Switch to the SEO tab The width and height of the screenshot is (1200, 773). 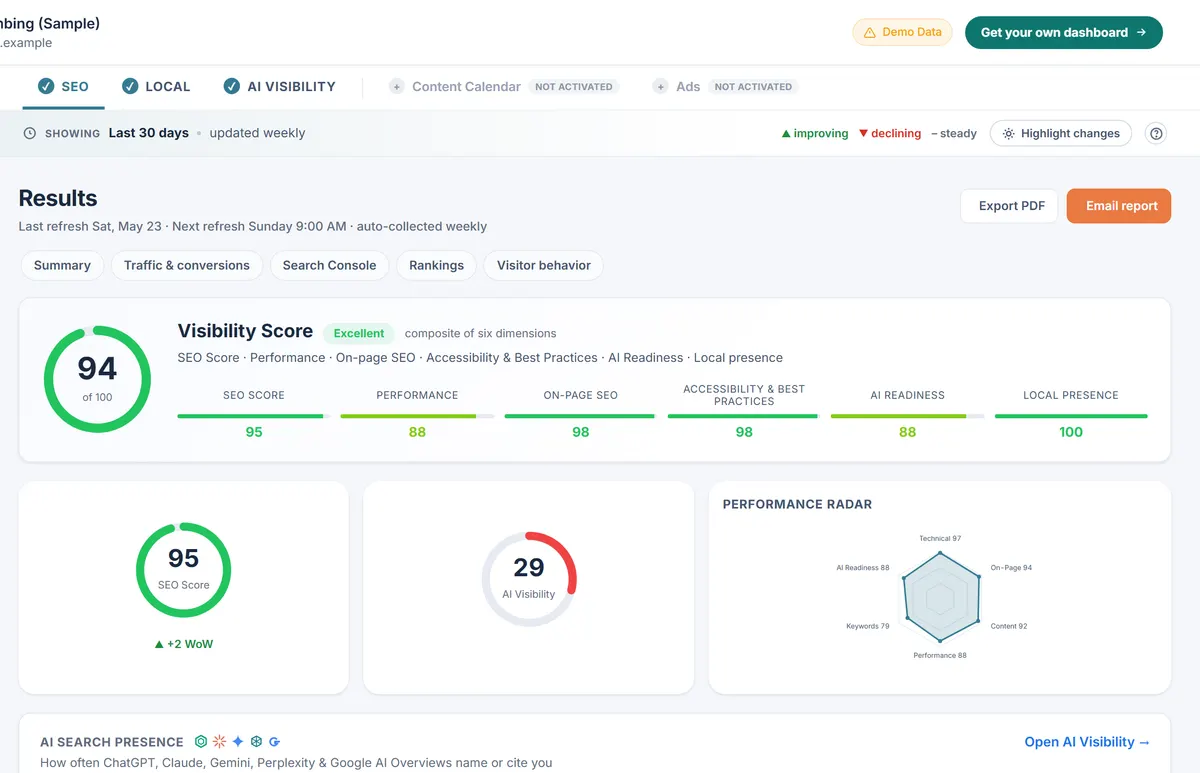pyautogui.click(x=63, y=87)
